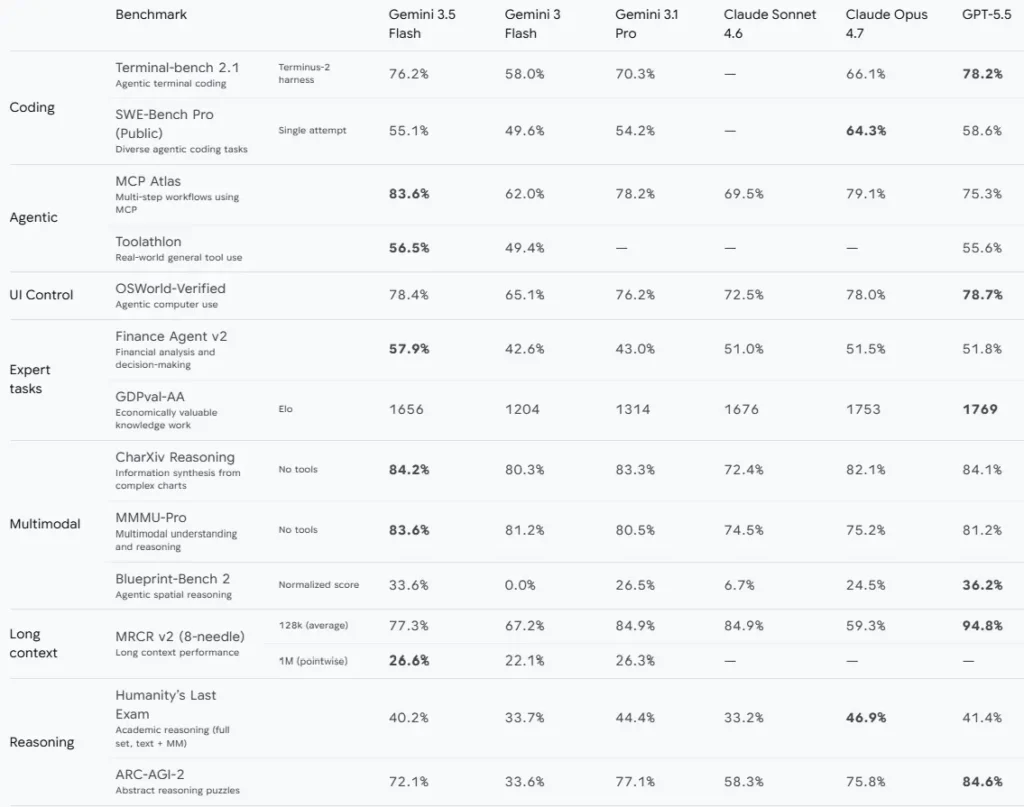Select the MMMU-Pro benchmark label
The width and height of the screenshot is (1024, 807).
[151, 517]
